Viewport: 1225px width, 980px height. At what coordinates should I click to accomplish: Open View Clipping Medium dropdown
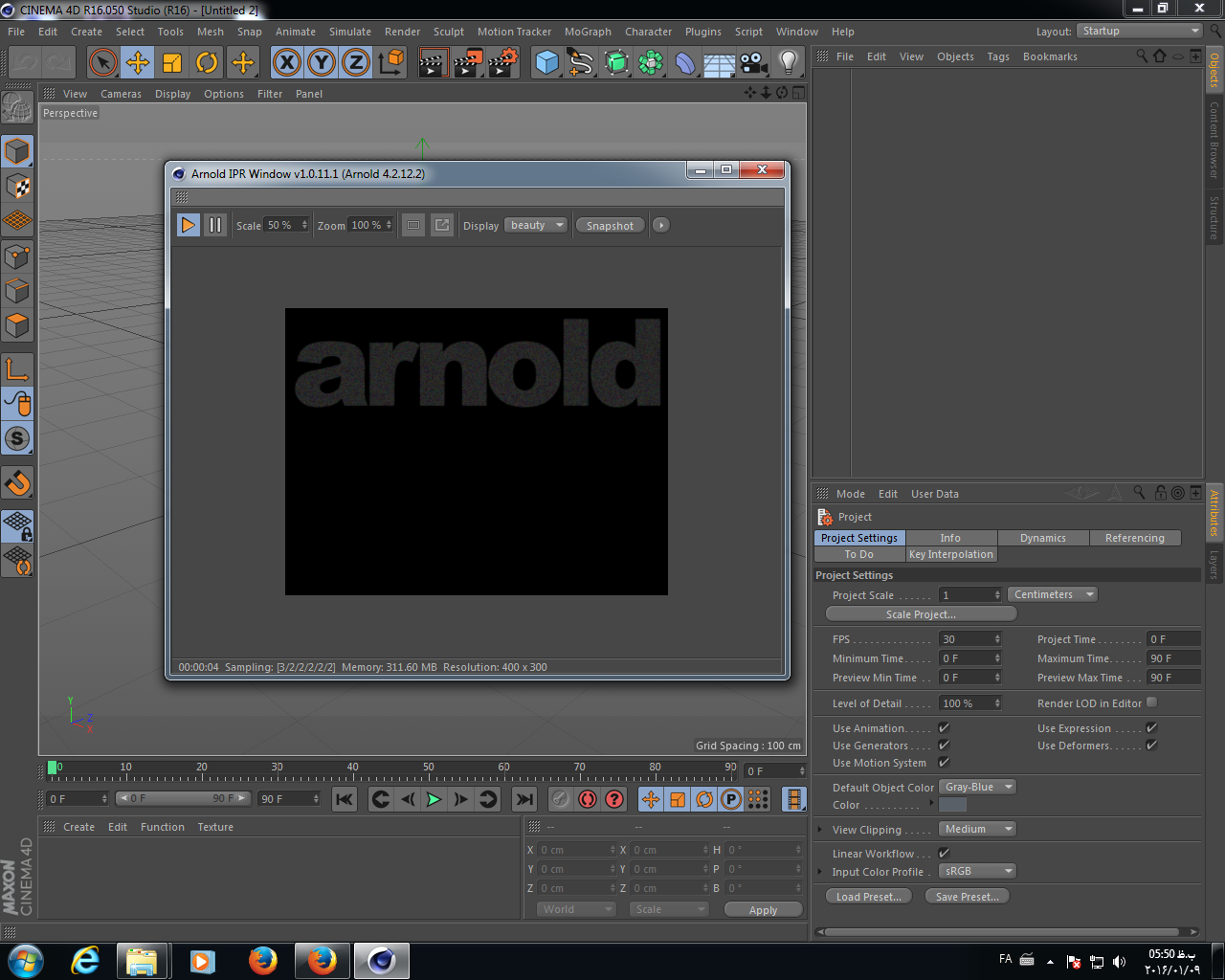pyautogui.click(x=977, y=829)
